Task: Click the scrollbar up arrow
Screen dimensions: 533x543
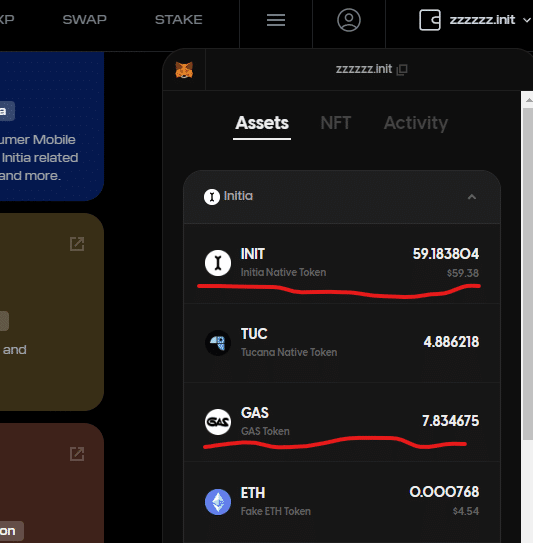Action: click(x=528, y=100)
